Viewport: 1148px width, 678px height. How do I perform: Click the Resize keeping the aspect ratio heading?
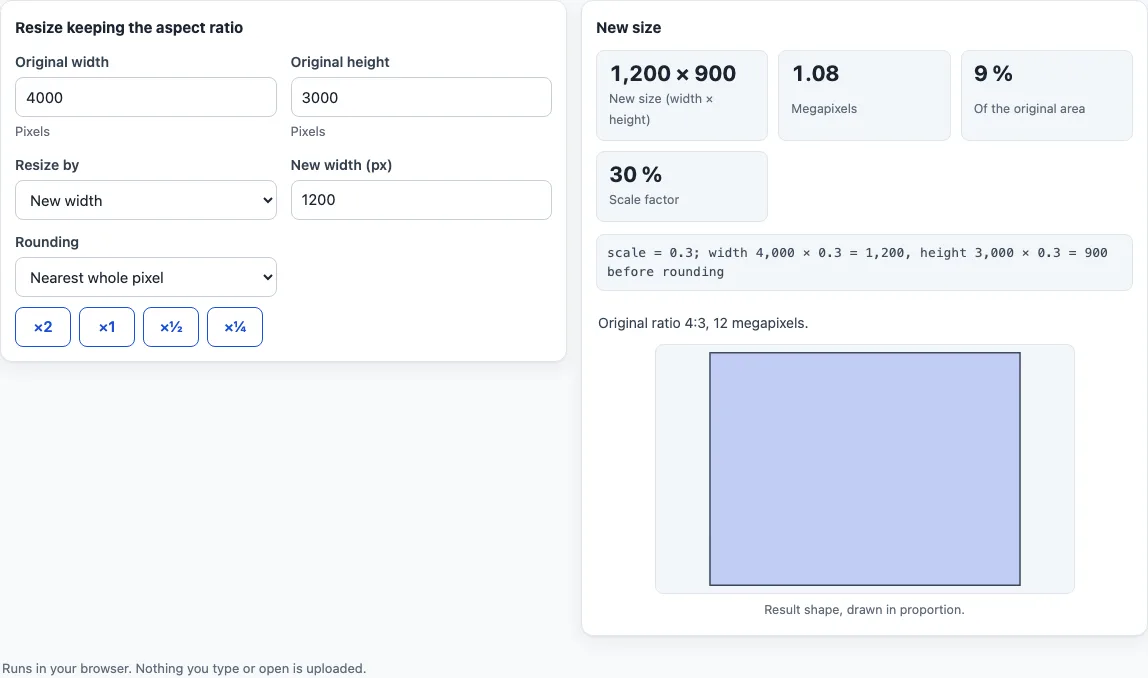(129, 28)
